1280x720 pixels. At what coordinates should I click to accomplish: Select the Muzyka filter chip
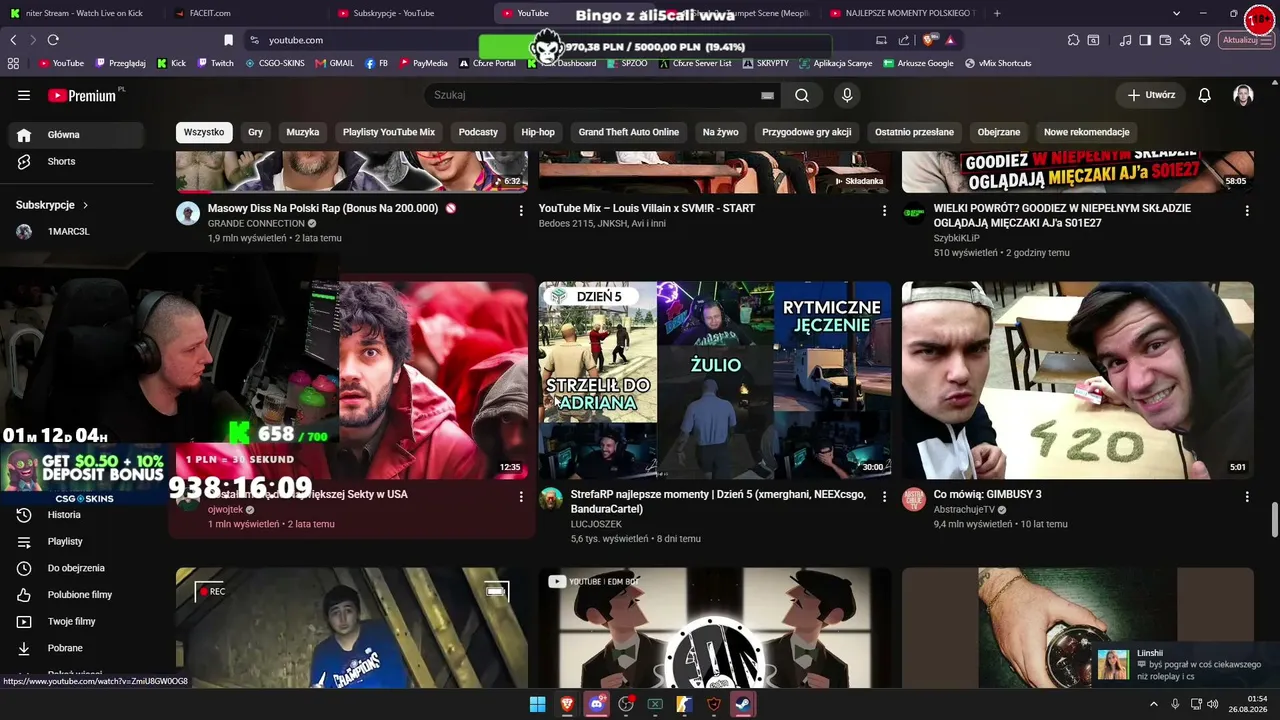[303, 132]
